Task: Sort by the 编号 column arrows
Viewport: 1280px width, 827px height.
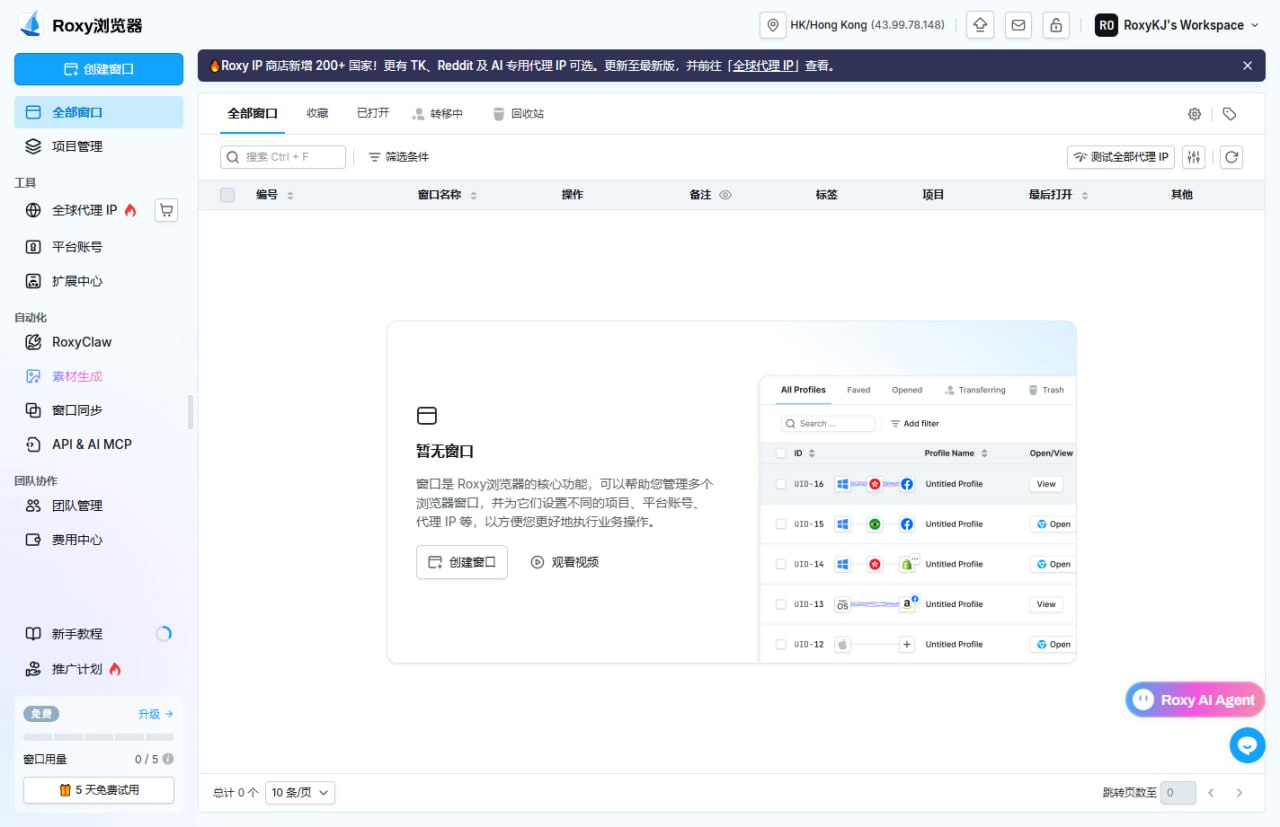Action: pyautogui.click(x=290, y=195)
